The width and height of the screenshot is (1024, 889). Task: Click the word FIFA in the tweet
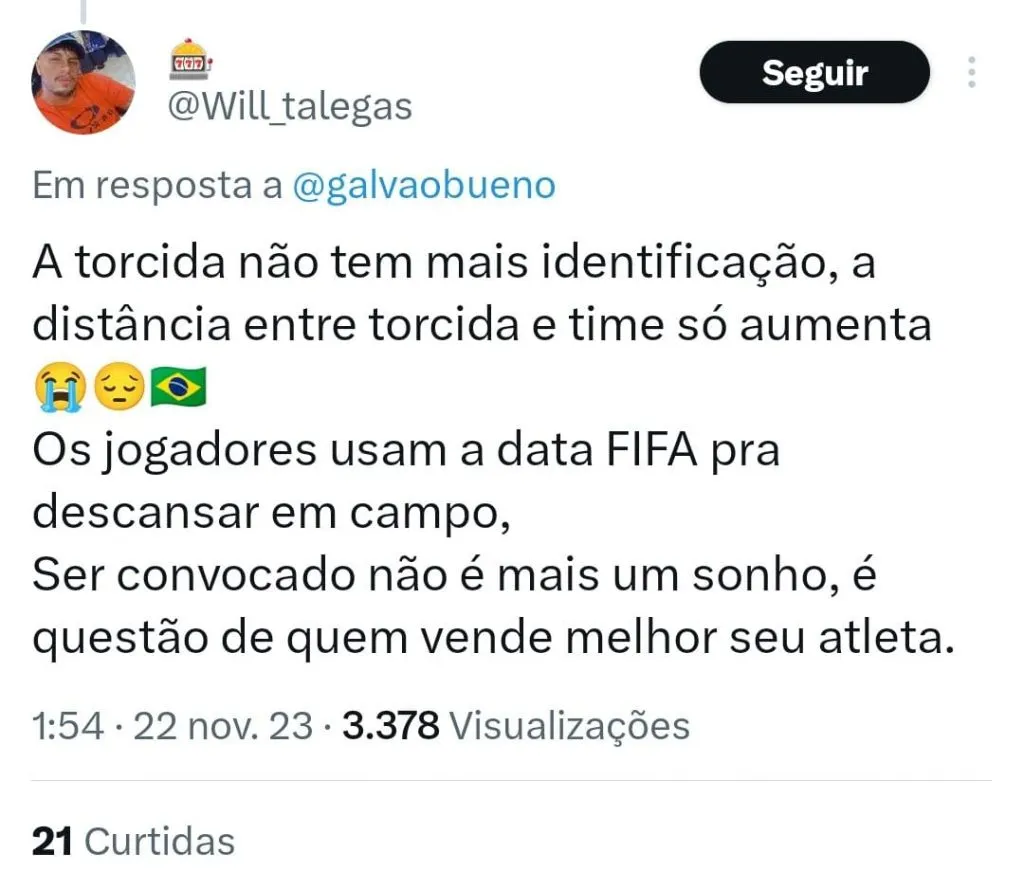[652, 450]
